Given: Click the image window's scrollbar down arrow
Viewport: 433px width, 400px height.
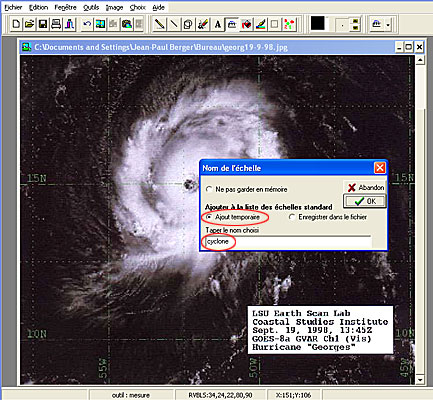Looking at the screenshot, I should pyautogui.click(x=420, y=380).
